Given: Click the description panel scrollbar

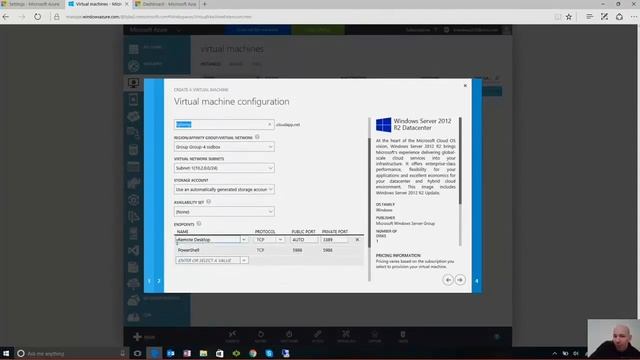Looking at the screenshot, I should tap(460, 161).
